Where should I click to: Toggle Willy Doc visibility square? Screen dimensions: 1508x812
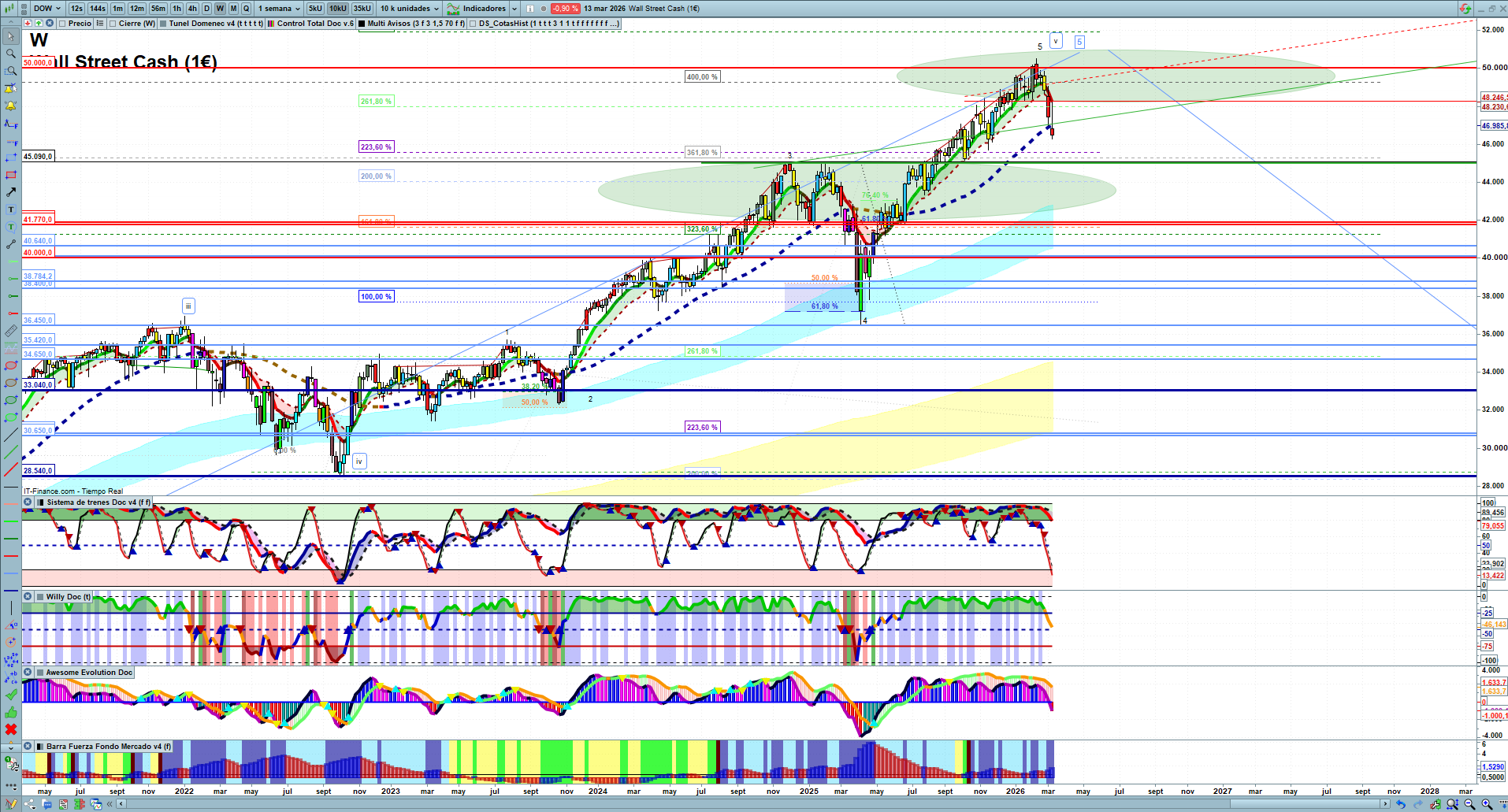click(x=41, y=597)
